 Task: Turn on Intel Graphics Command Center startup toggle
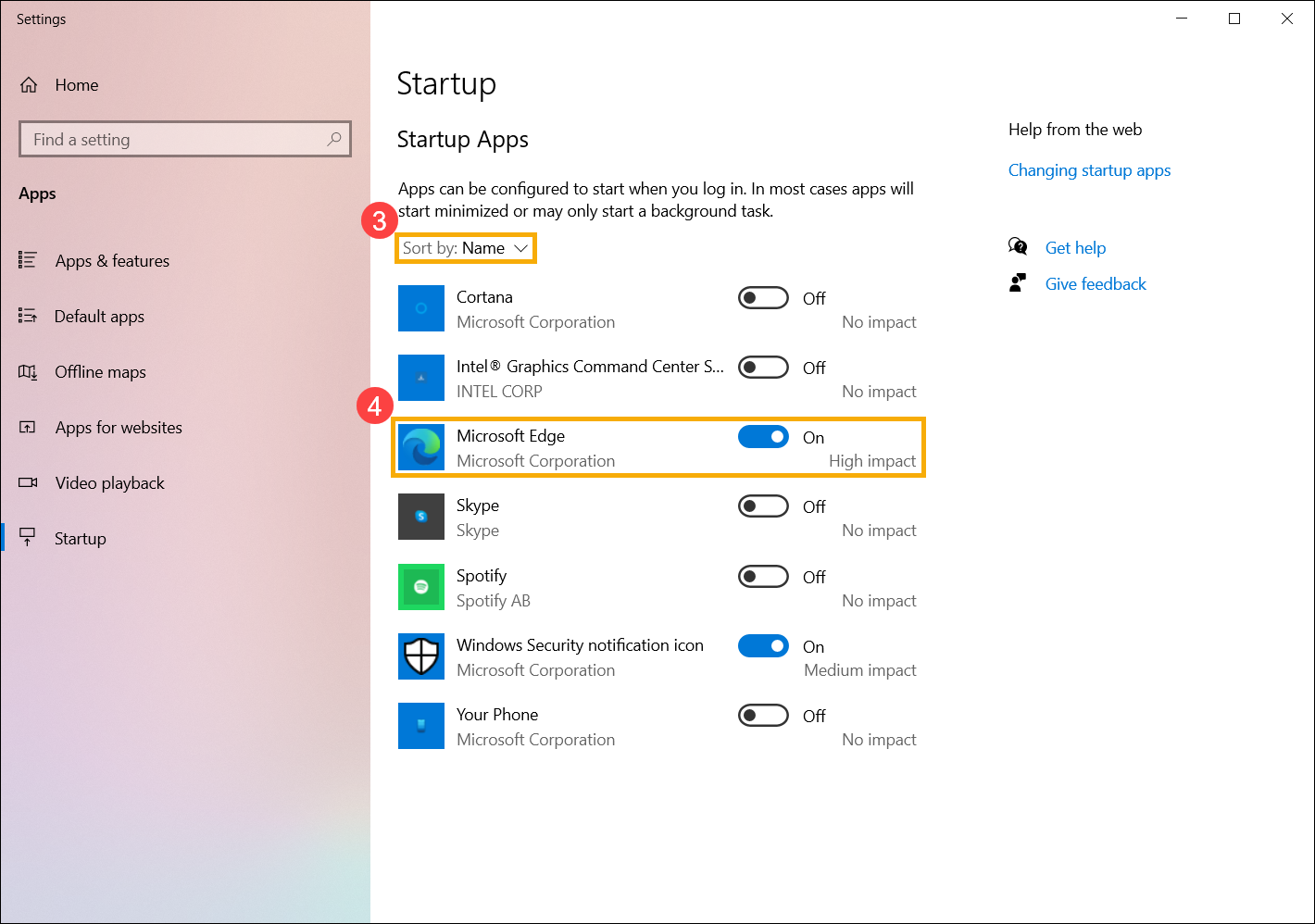click(763, 368)
